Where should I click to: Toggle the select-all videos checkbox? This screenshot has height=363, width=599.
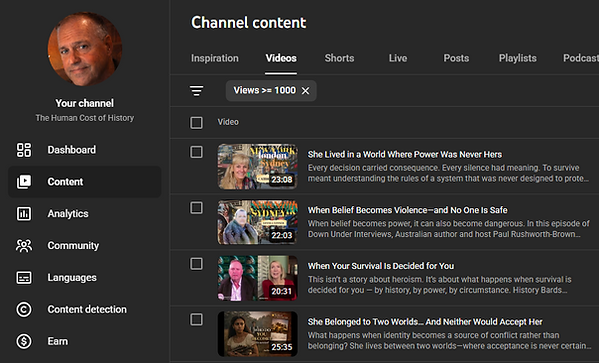[x=196, y=123]
